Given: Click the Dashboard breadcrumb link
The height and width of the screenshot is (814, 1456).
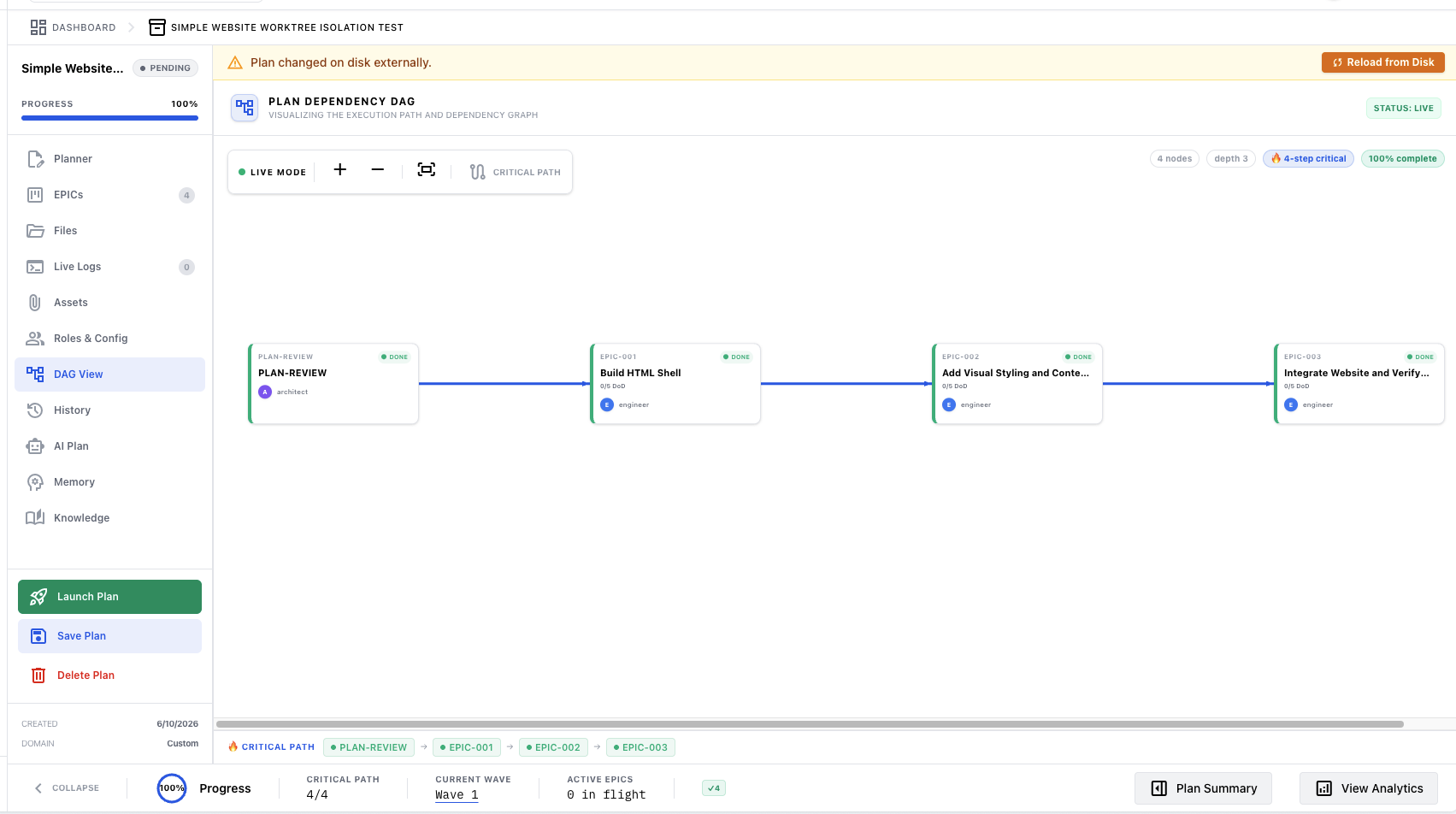Looking at the screenshot, I should 84,27.
